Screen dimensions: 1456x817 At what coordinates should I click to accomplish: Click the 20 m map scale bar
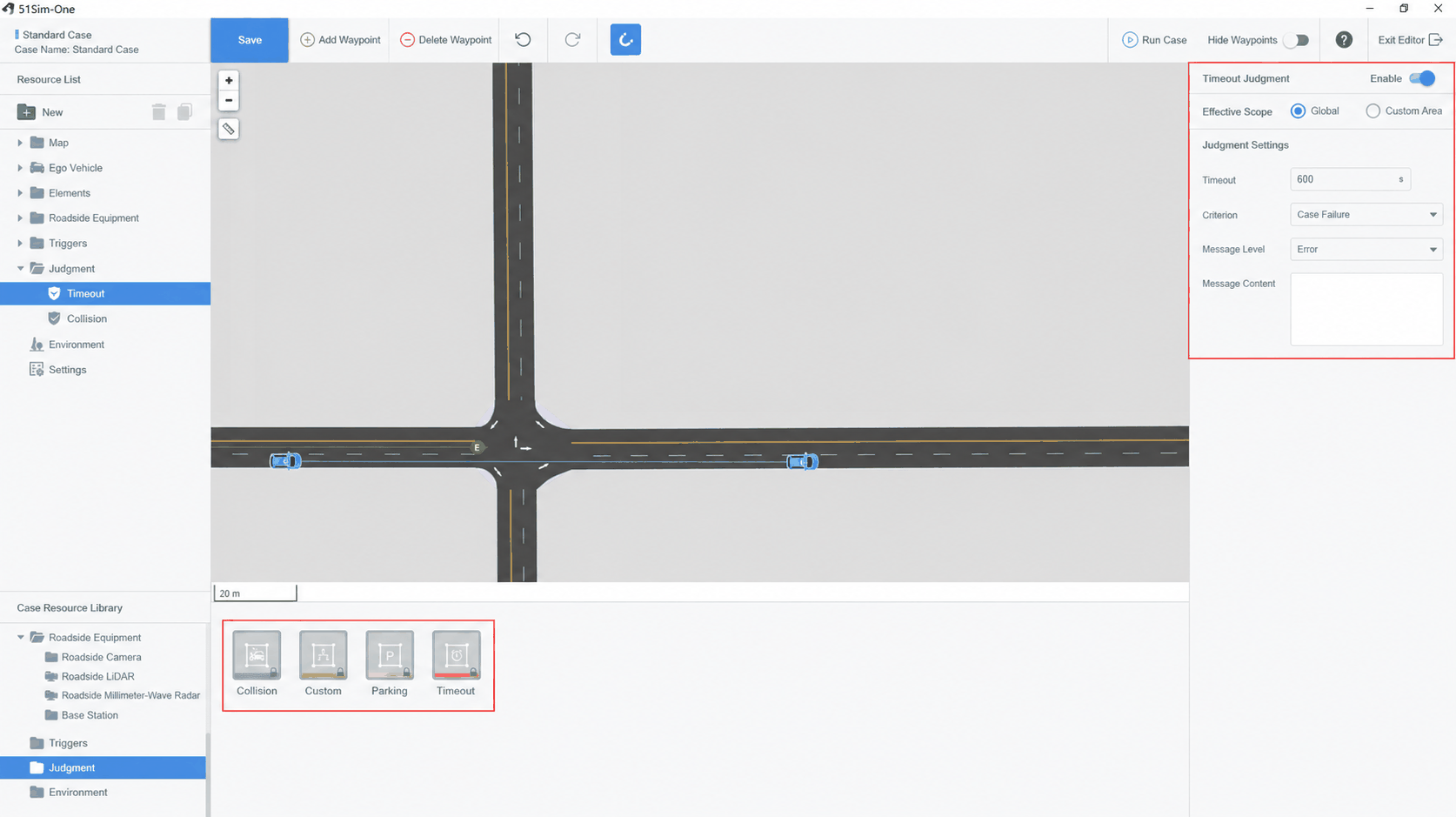point(255,593)
